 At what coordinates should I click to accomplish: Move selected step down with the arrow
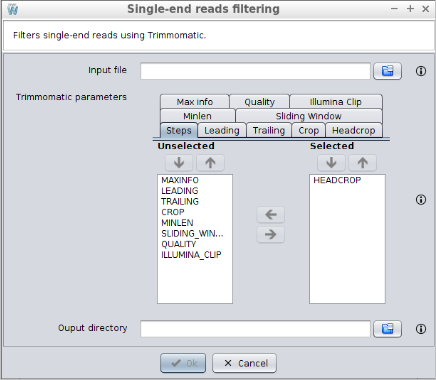tap(331, 163)
